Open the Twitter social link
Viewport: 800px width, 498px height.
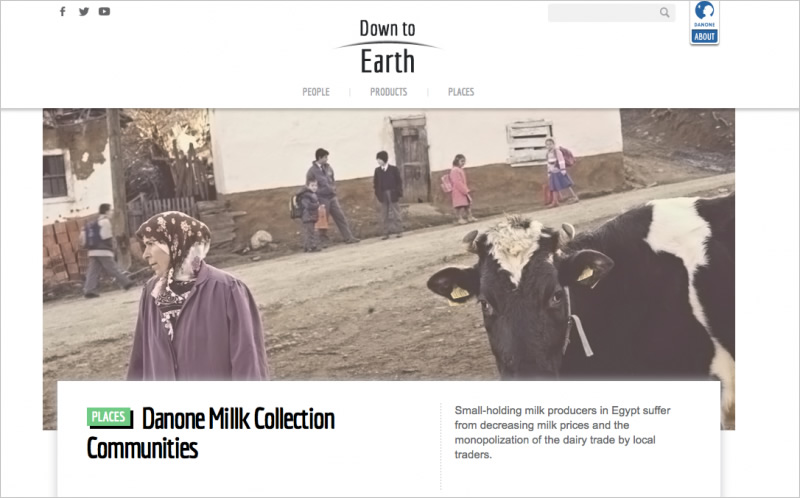(84, 11)
